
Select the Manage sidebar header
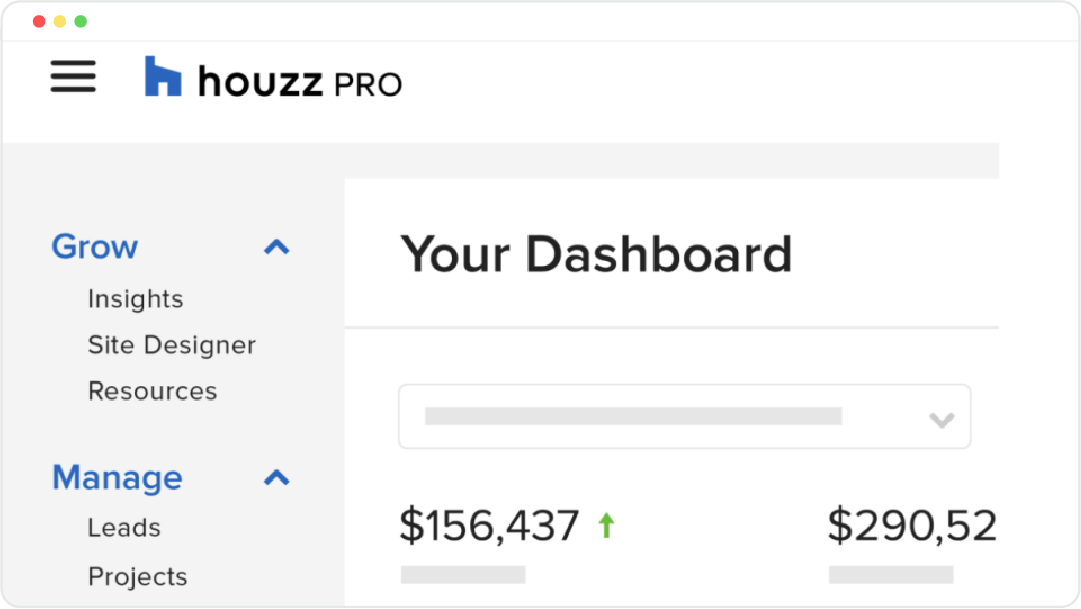click(117, 478)
